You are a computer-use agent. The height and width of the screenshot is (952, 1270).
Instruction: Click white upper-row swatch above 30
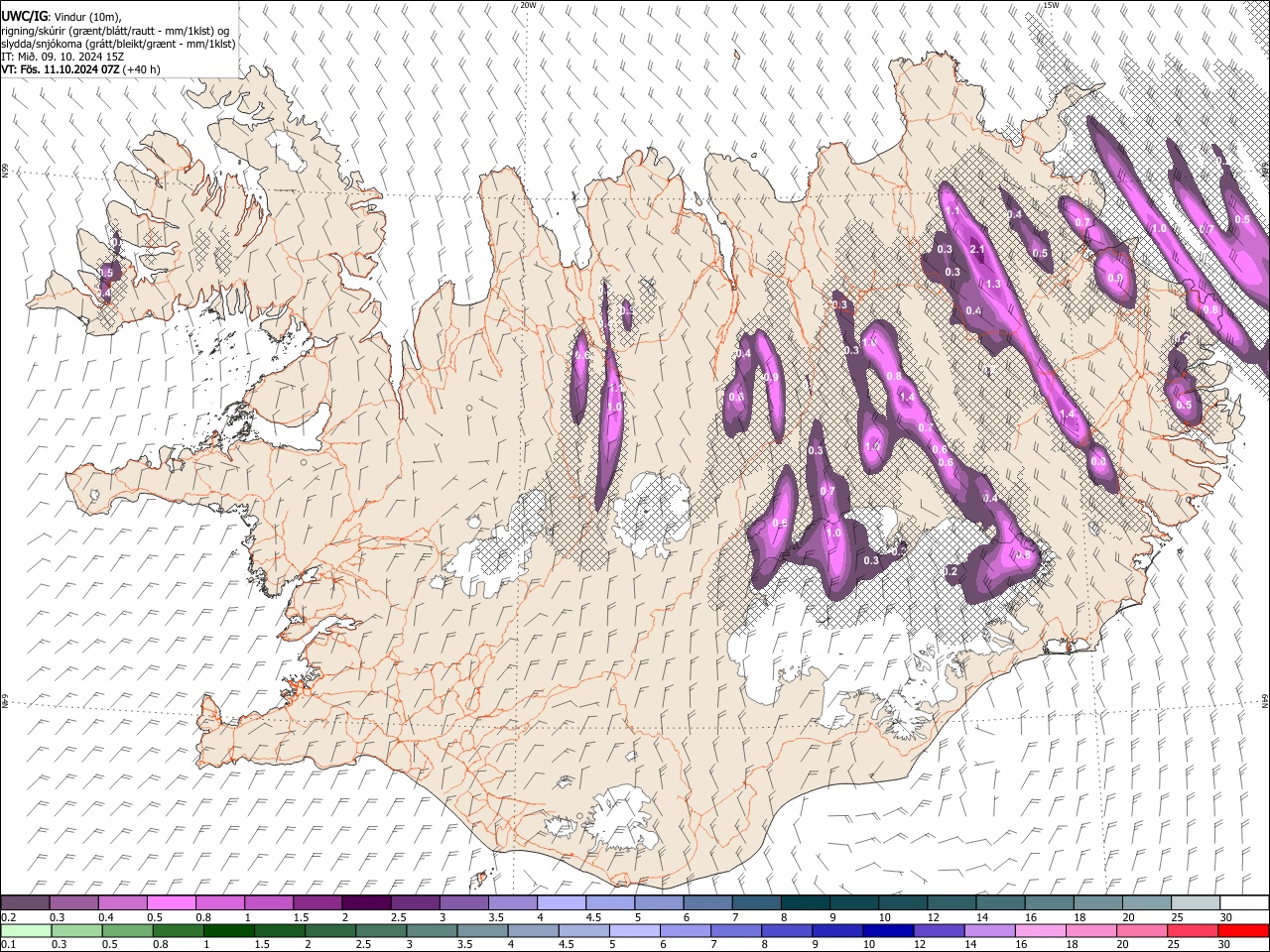tap(1244, 903)
